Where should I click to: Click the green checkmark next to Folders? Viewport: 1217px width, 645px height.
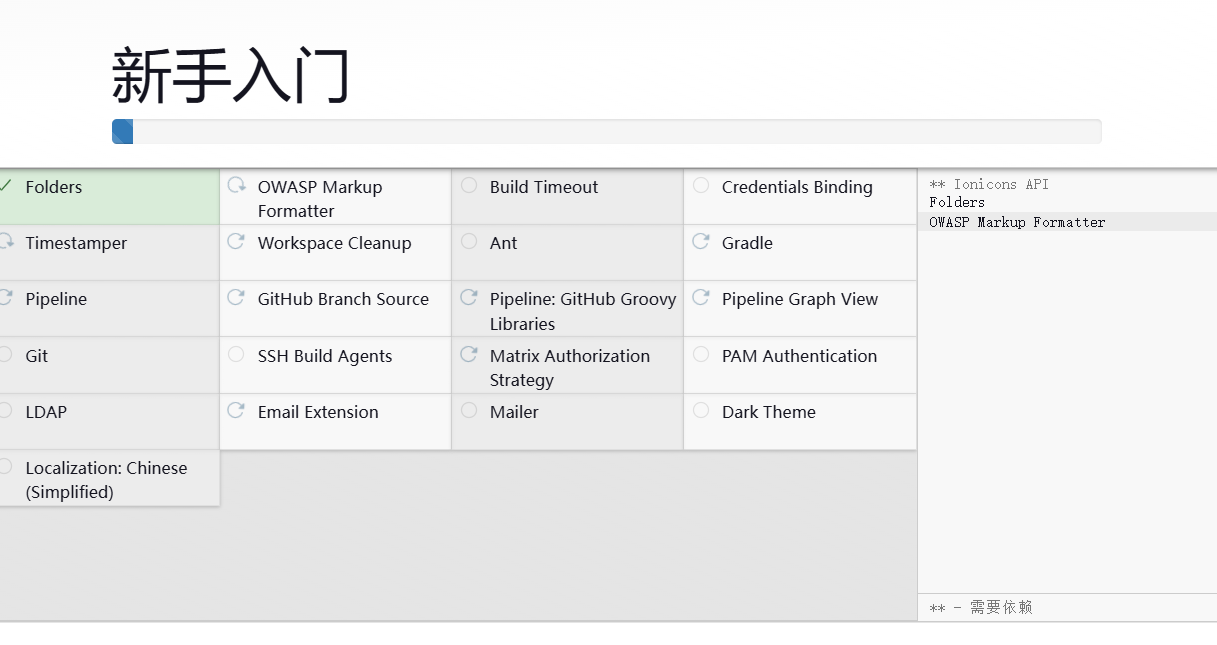[5, 186]
